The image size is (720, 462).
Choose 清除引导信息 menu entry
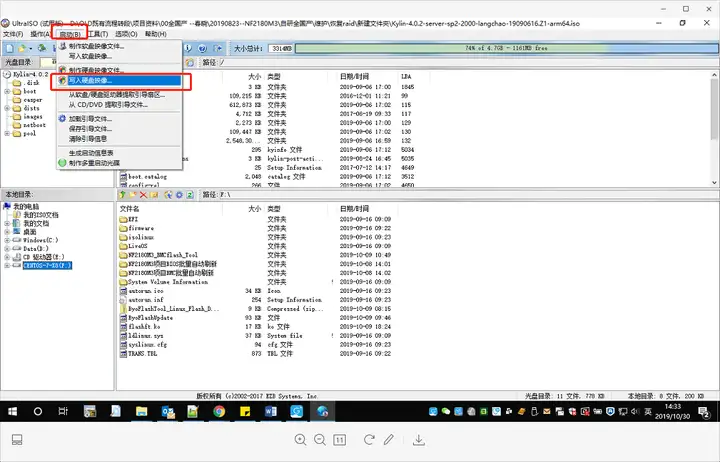tap(119, 139)
